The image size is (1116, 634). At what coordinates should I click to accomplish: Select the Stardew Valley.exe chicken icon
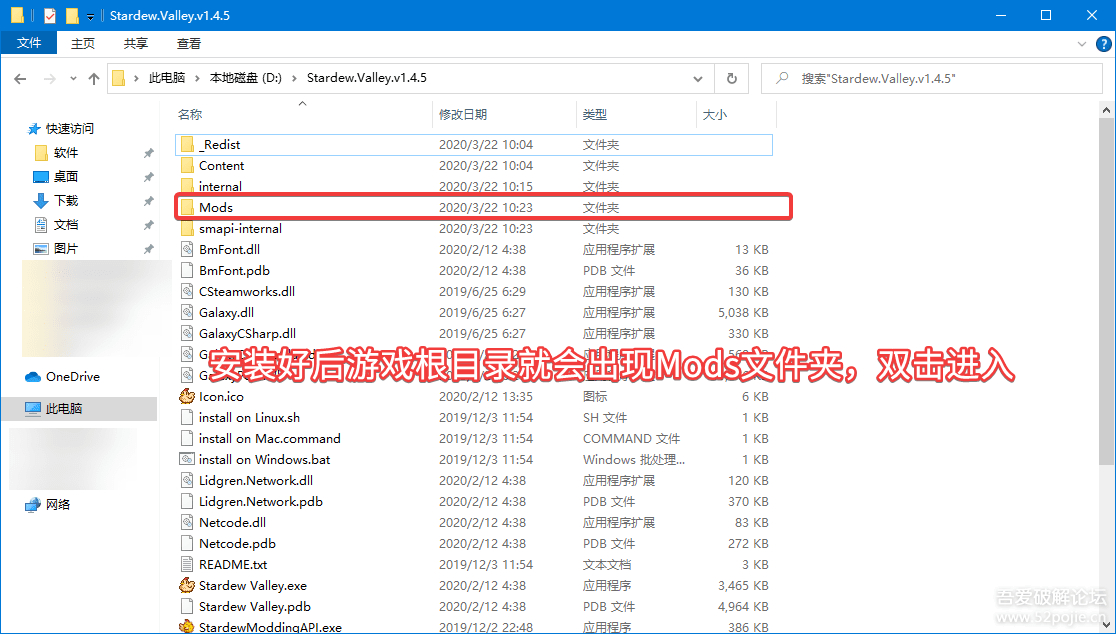point(187,585)
